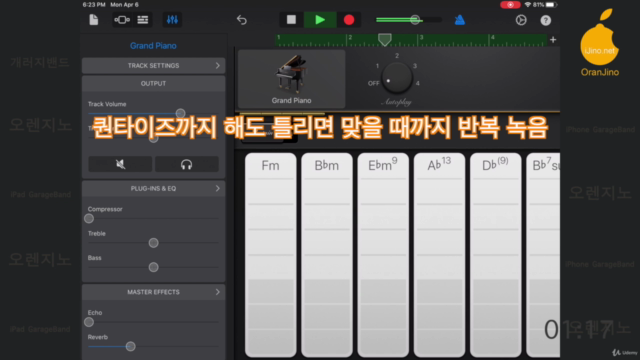Set Autoplay to pattern 3
The height and width of the screenshot is (360, 640).
point(415,66)
